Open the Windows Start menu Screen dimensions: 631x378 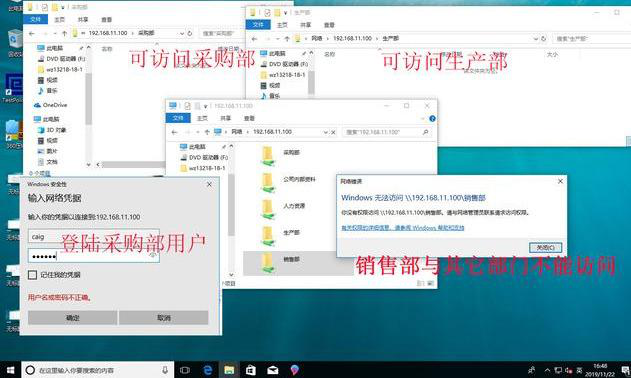[x=10, y=370]
